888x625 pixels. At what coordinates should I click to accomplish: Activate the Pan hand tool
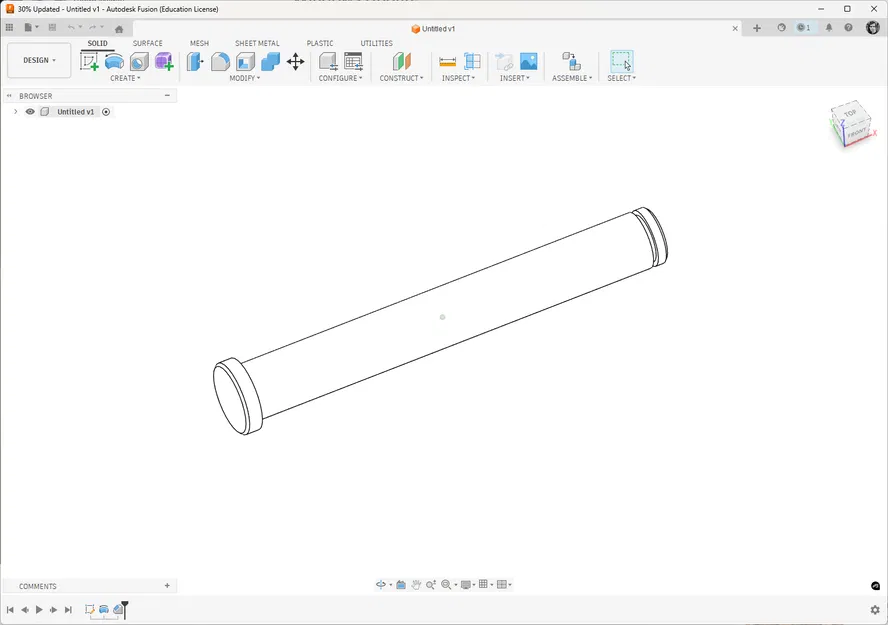click(x=416, y=584)
